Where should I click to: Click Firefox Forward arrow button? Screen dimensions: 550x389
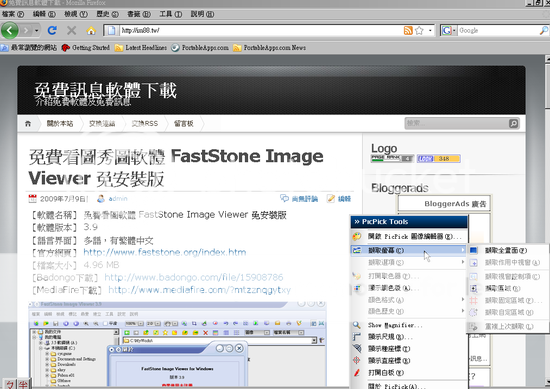pyautogui.click(x=26, y=31)
